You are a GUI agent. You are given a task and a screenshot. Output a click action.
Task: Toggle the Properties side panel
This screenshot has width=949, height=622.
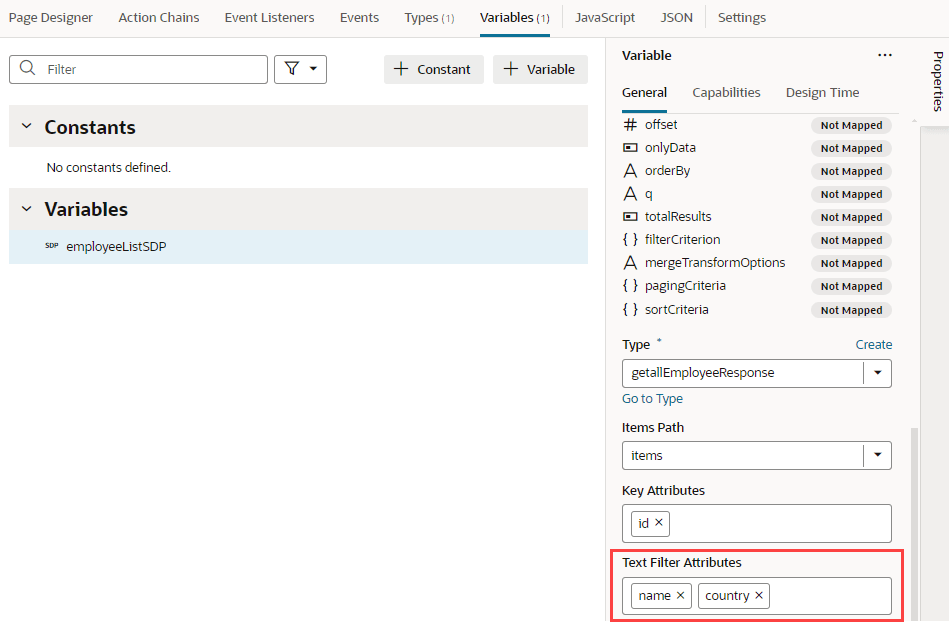938,81
